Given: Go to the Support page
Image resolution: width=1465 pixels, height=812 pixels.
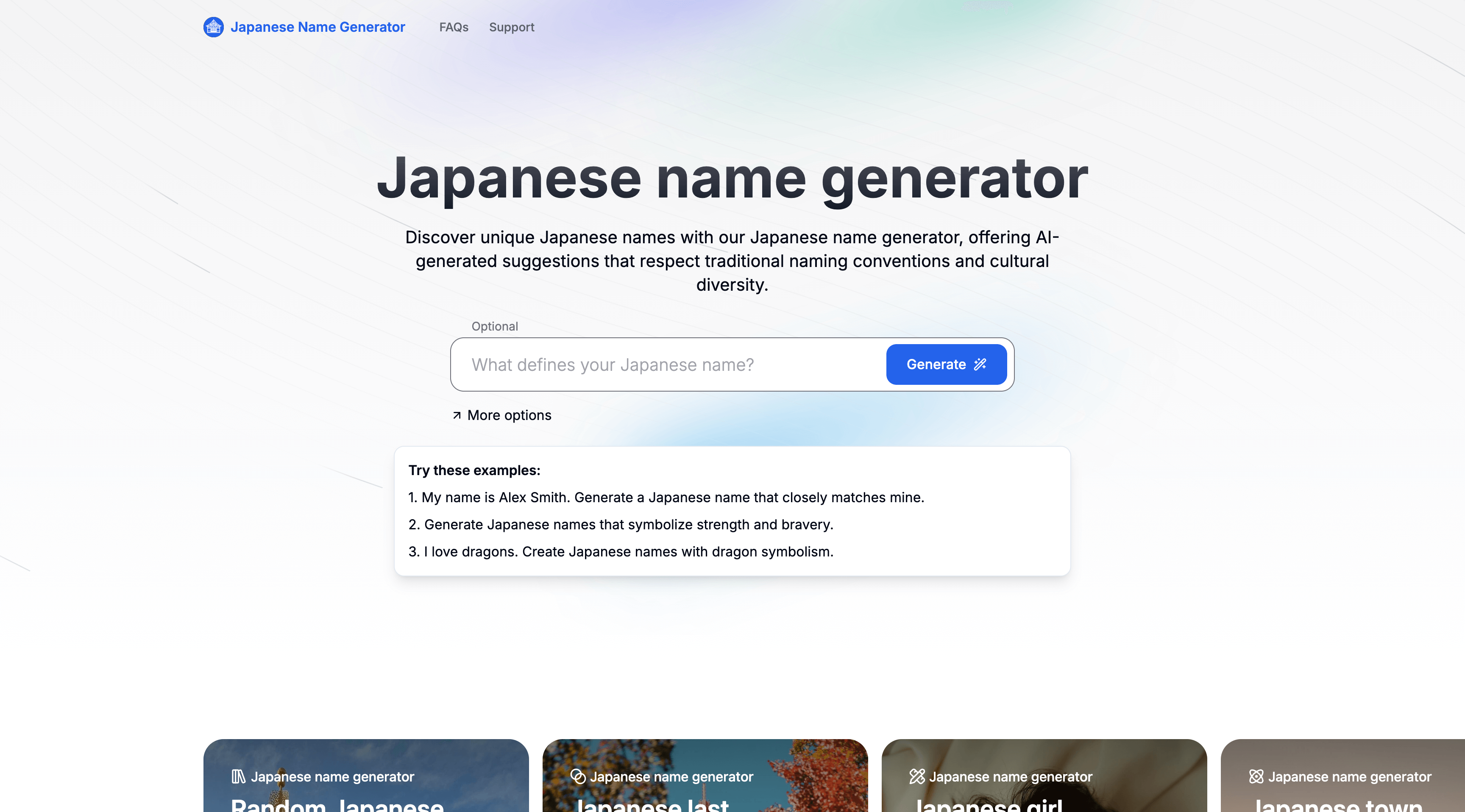Looking at the screenshot, I should (512, 27).
